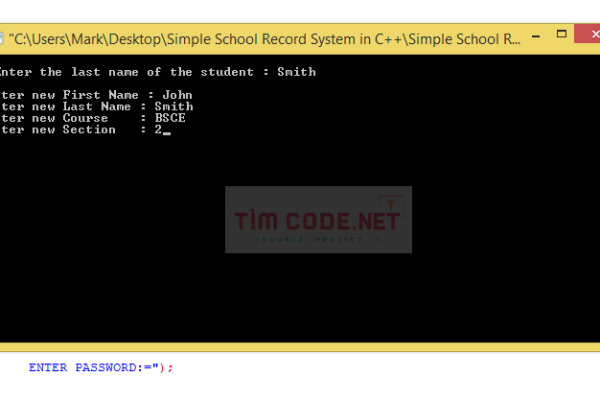The height and width of the screenshot is (400, 600).
Task: Click the console window title path
Action: [x=264, y=39]
